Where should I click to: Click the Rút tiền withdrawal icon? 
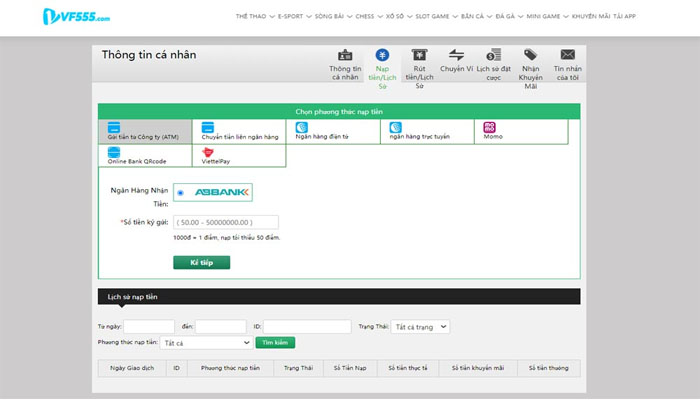coord(419,55)
